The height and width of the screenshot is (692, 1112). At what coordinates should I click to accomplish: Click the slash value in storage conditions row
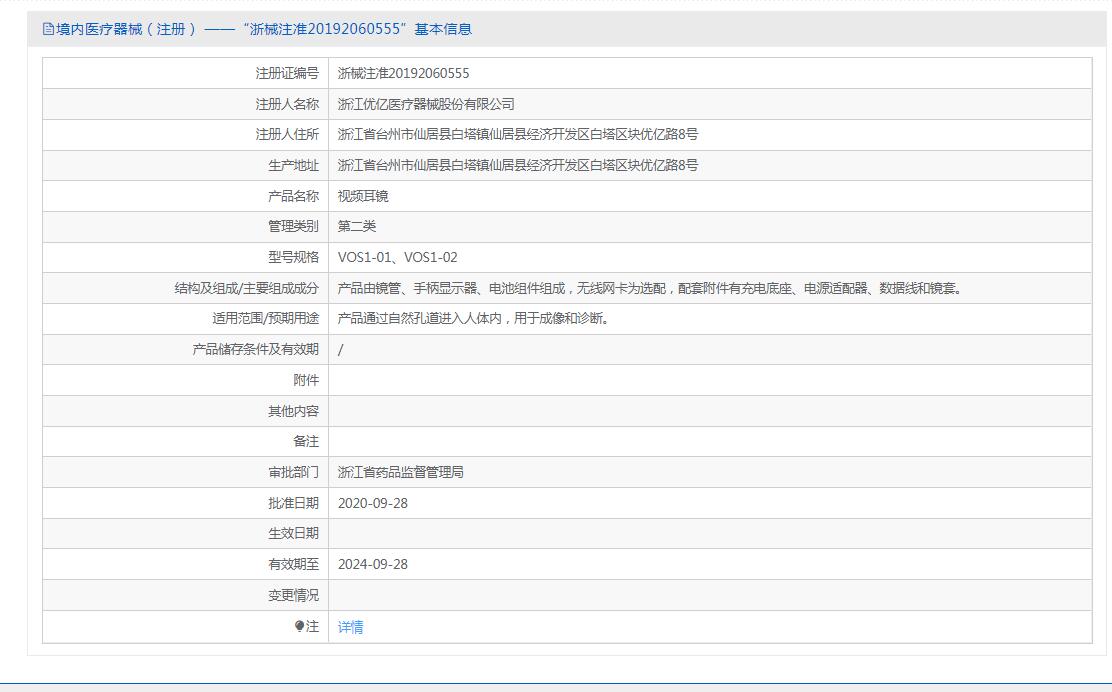[x=340, y=350]
